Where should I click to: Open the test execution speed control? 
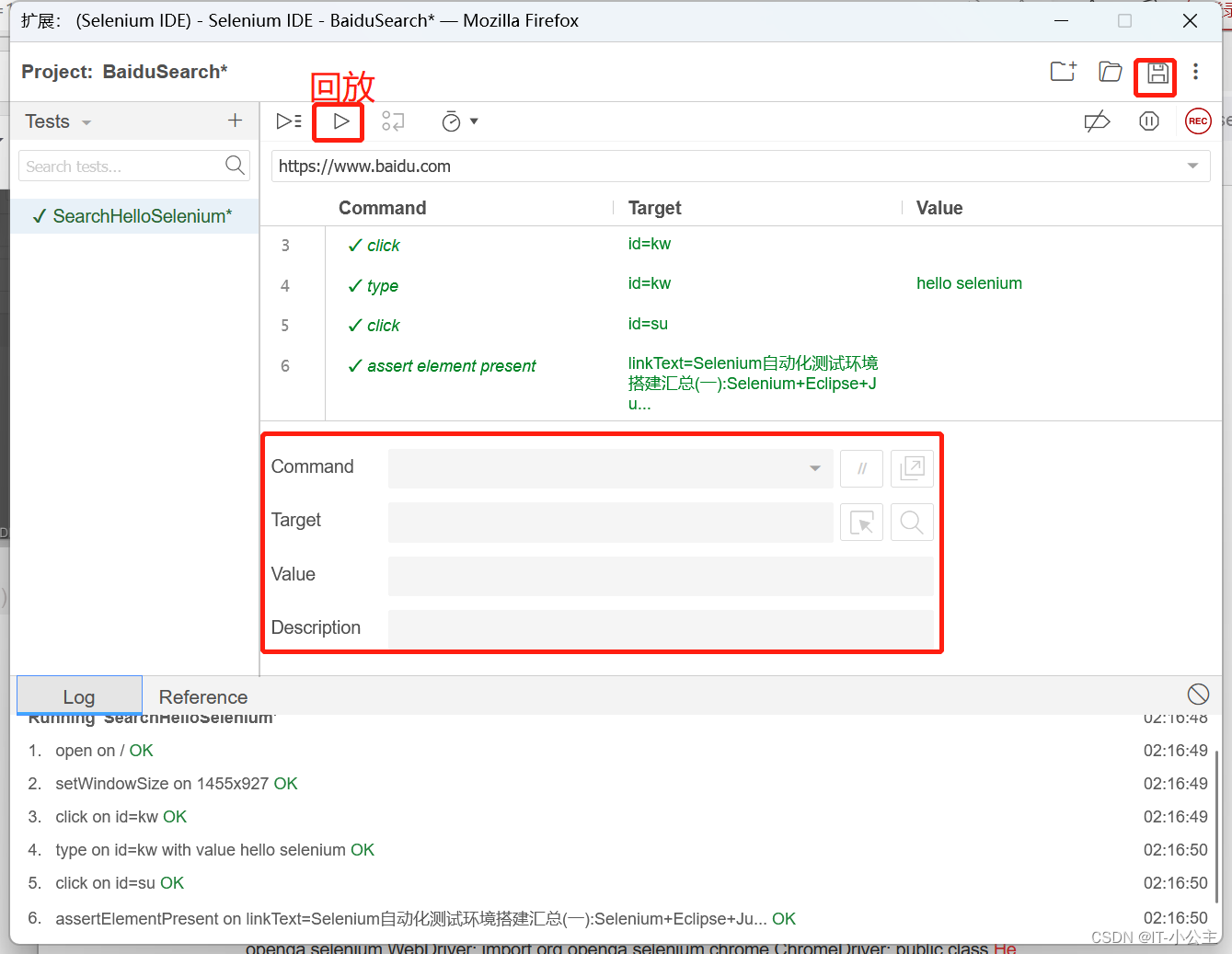click(459, 121)
